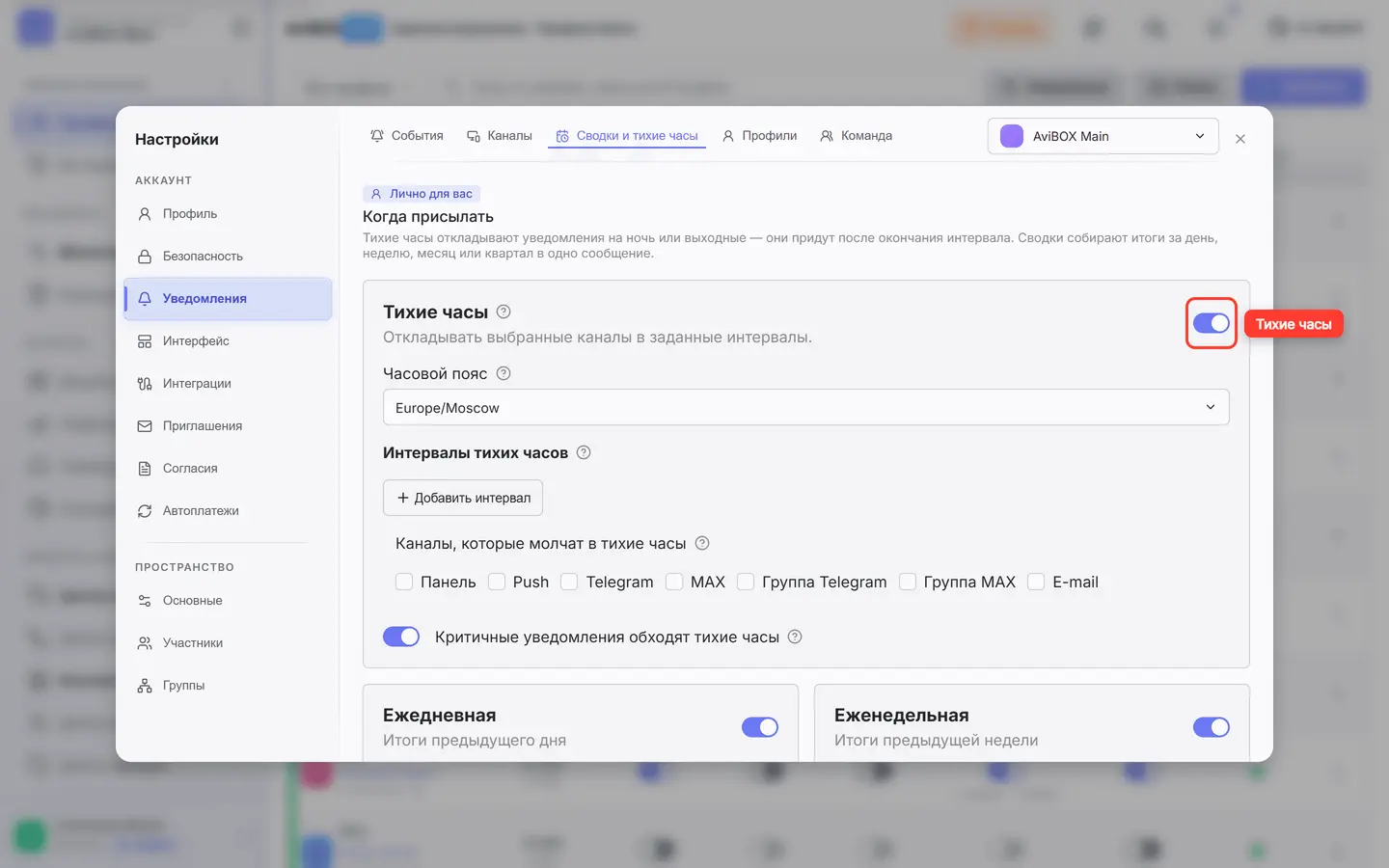1389x868 pixels.
Task: Click the Когда присылать heading
Action: (x=428, y=217)
